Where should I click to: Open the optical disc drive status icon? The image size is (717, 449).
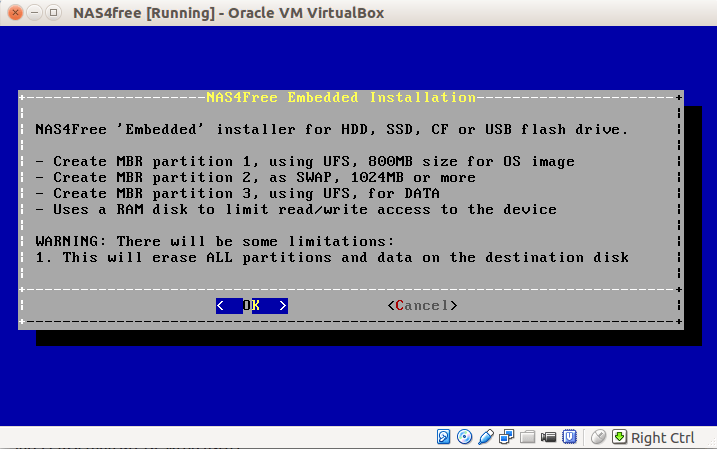pyautogui.click(x=464, y=437)
